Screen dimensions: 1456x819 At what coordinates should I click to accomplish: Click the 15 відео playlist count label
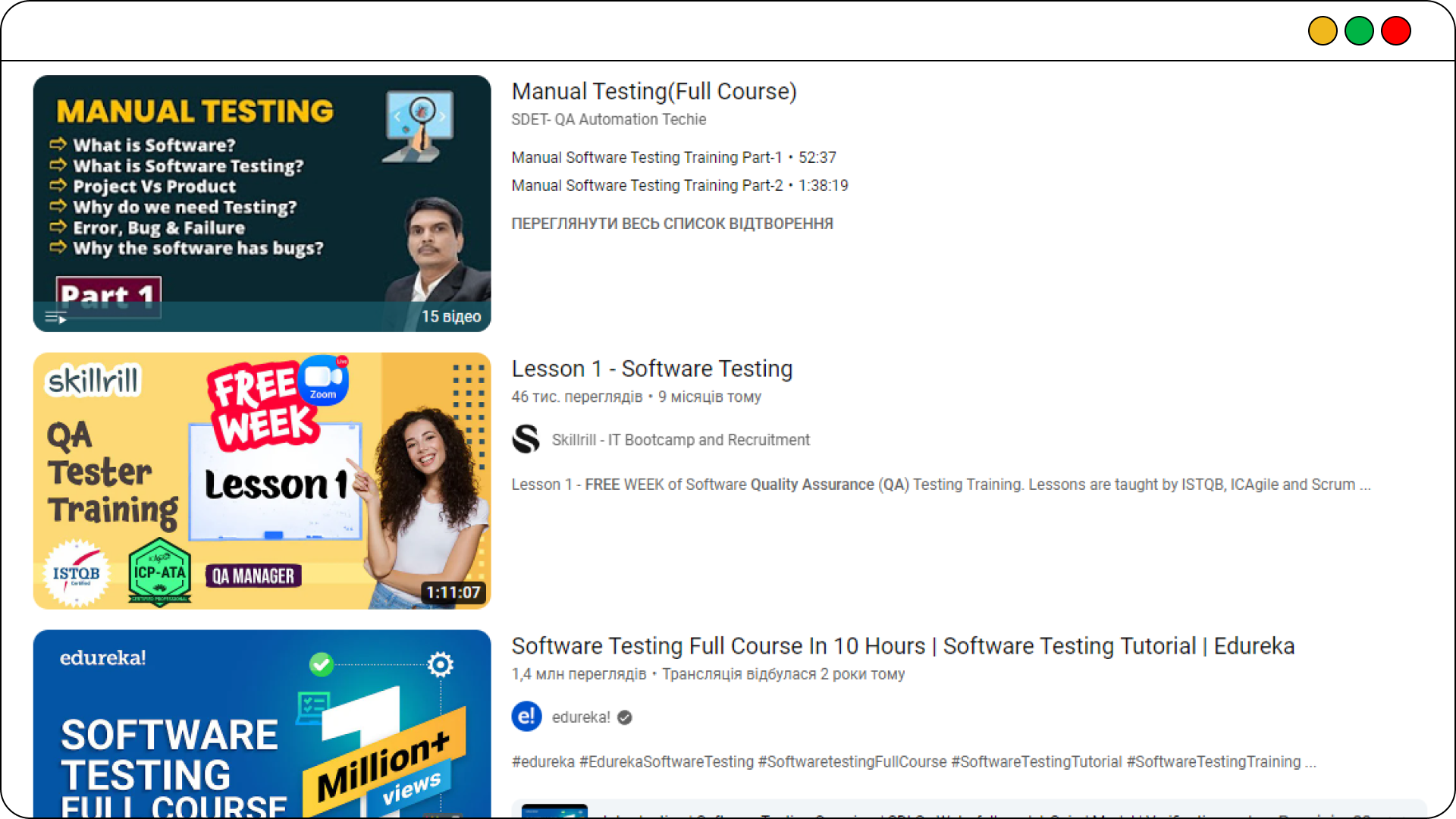[451, 316]
